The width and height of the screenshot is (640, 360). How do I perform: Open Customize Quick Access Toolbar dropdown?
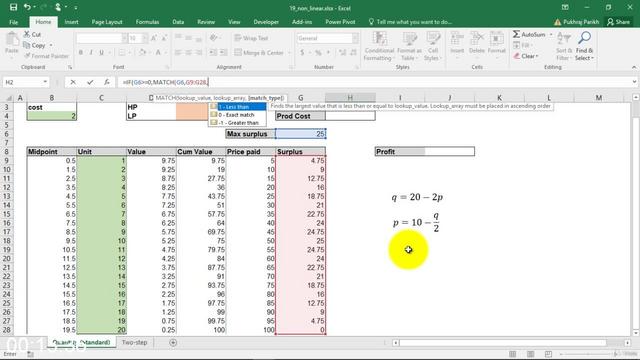point(76,7)
